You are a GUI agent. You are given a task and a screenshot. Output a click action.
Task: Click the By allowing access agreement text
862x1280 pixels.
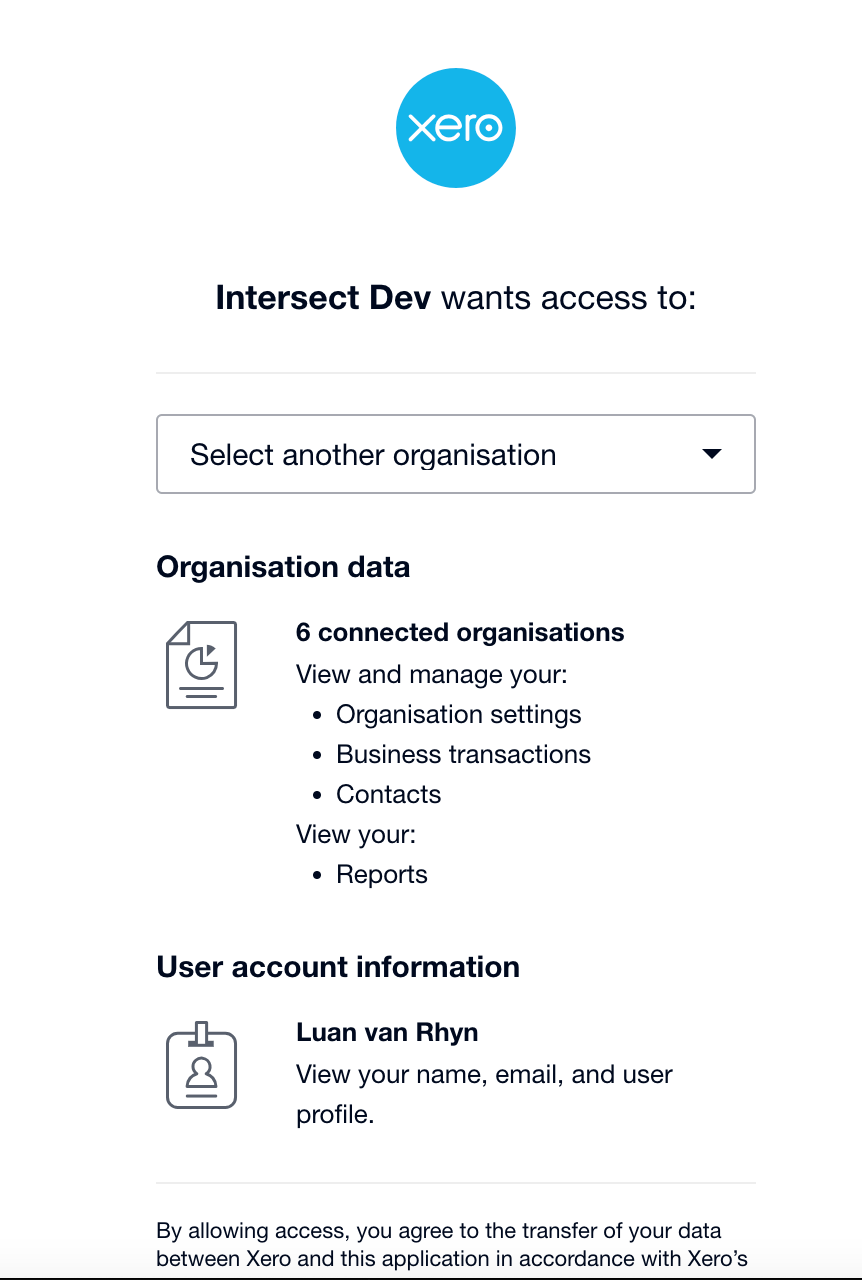coord(452,1244)
